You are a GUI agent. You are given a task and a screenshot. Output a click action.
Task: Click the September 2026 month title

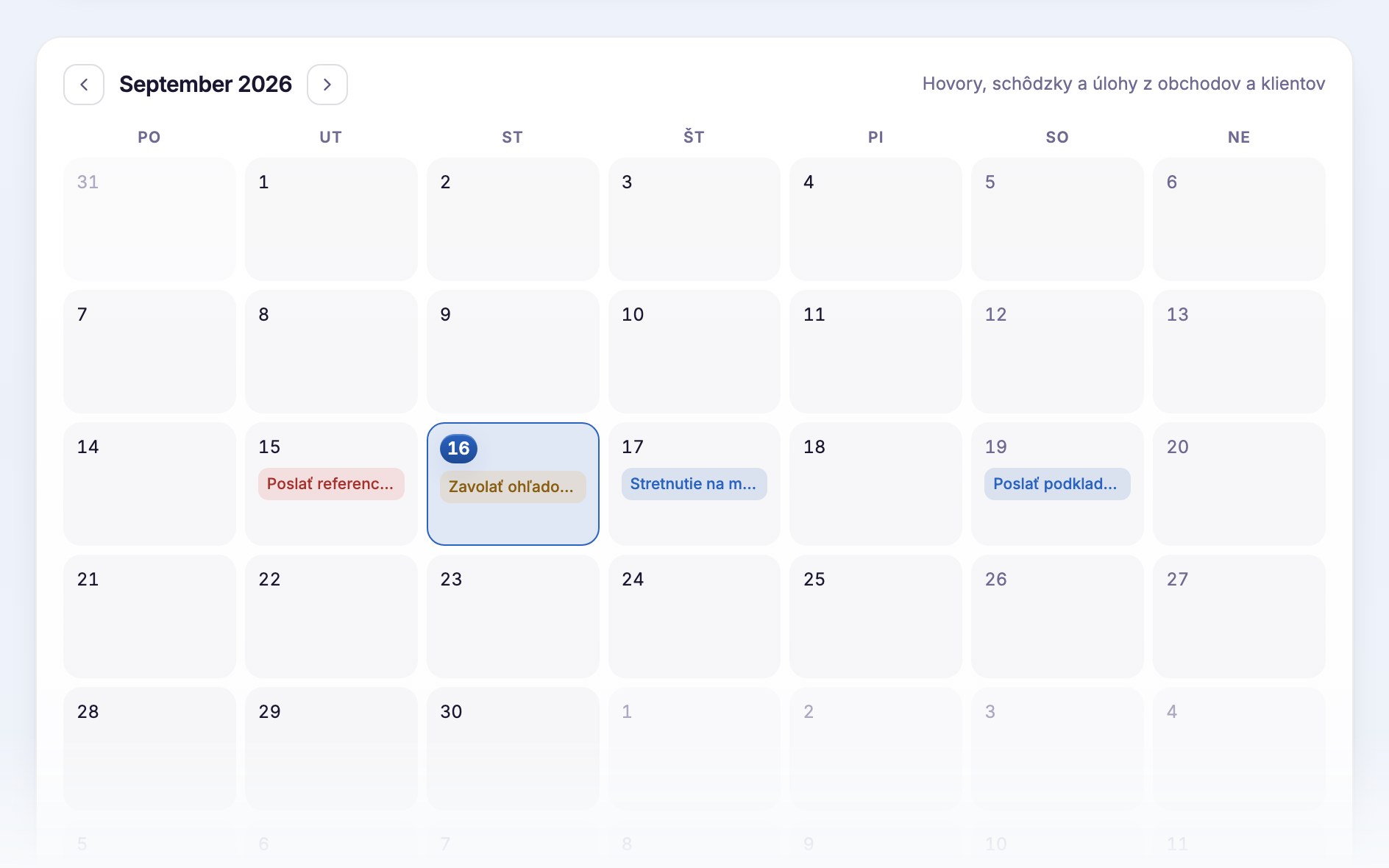206,85
